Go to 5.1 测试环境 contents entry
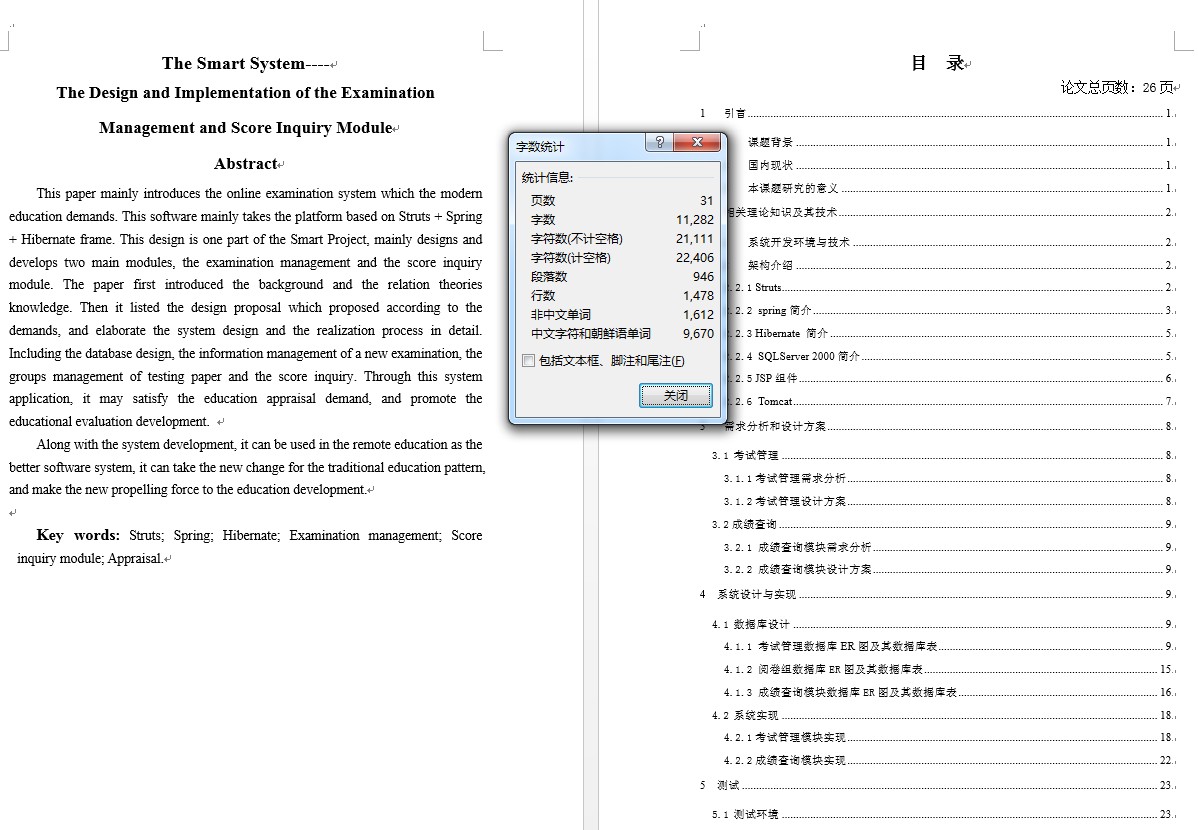Viewport: 1198px width, 830px height. click(x=943, y=815)
